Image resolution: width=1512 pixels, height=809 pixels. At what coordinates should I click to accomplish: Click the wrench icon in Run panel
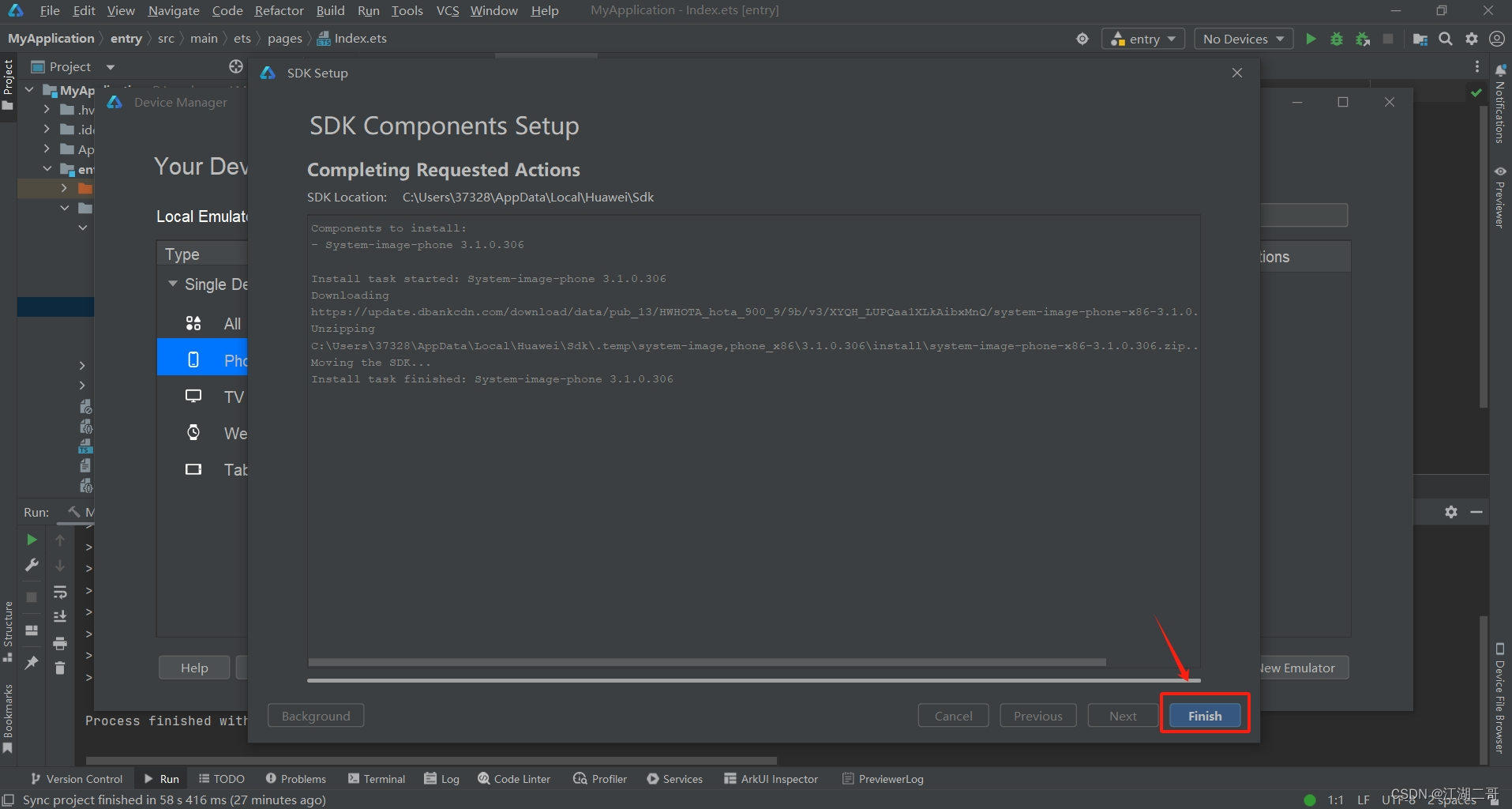[32, 565]
